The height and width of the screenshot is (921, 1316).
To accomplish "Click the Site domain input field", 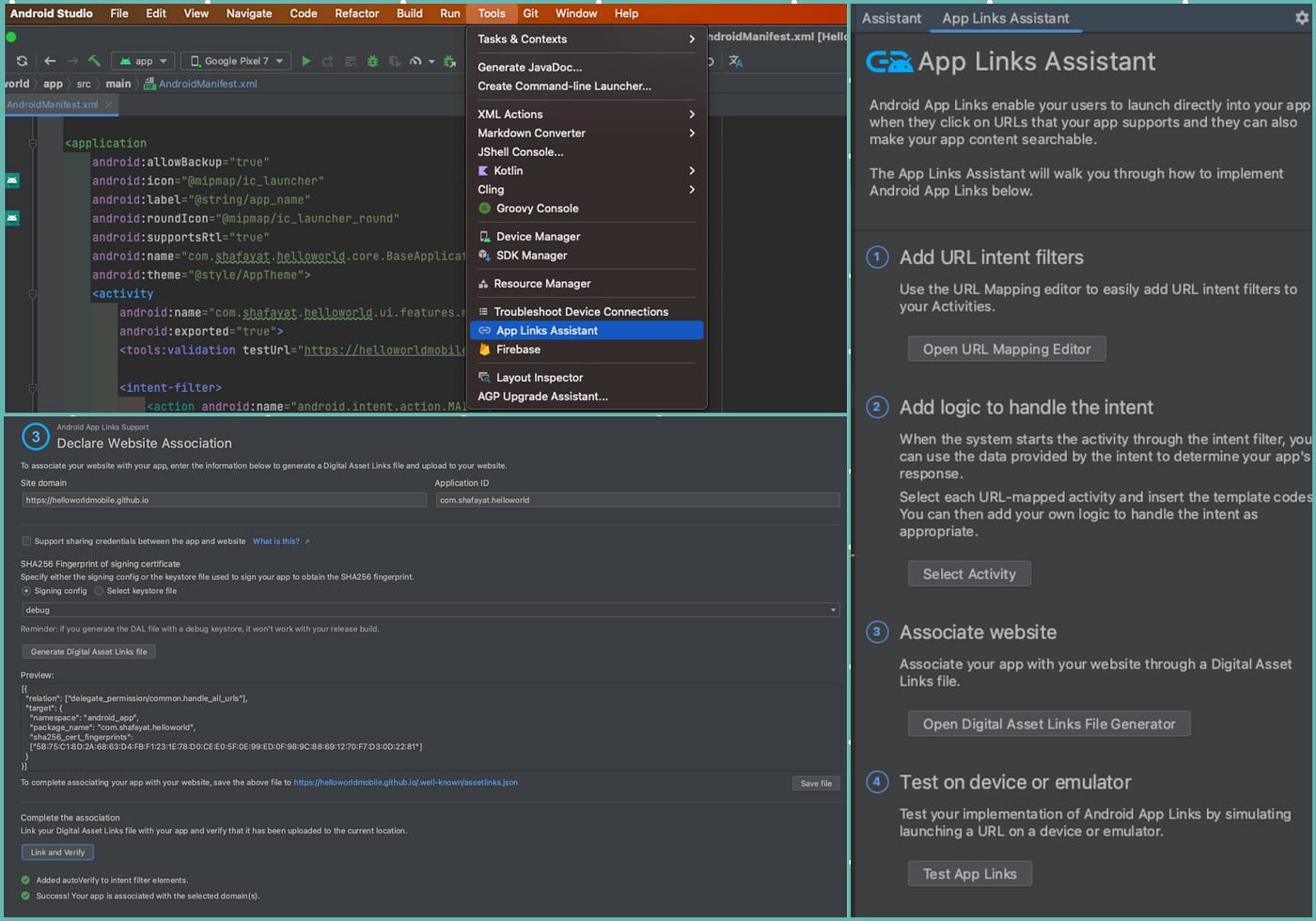I will (x=224, y=500).
